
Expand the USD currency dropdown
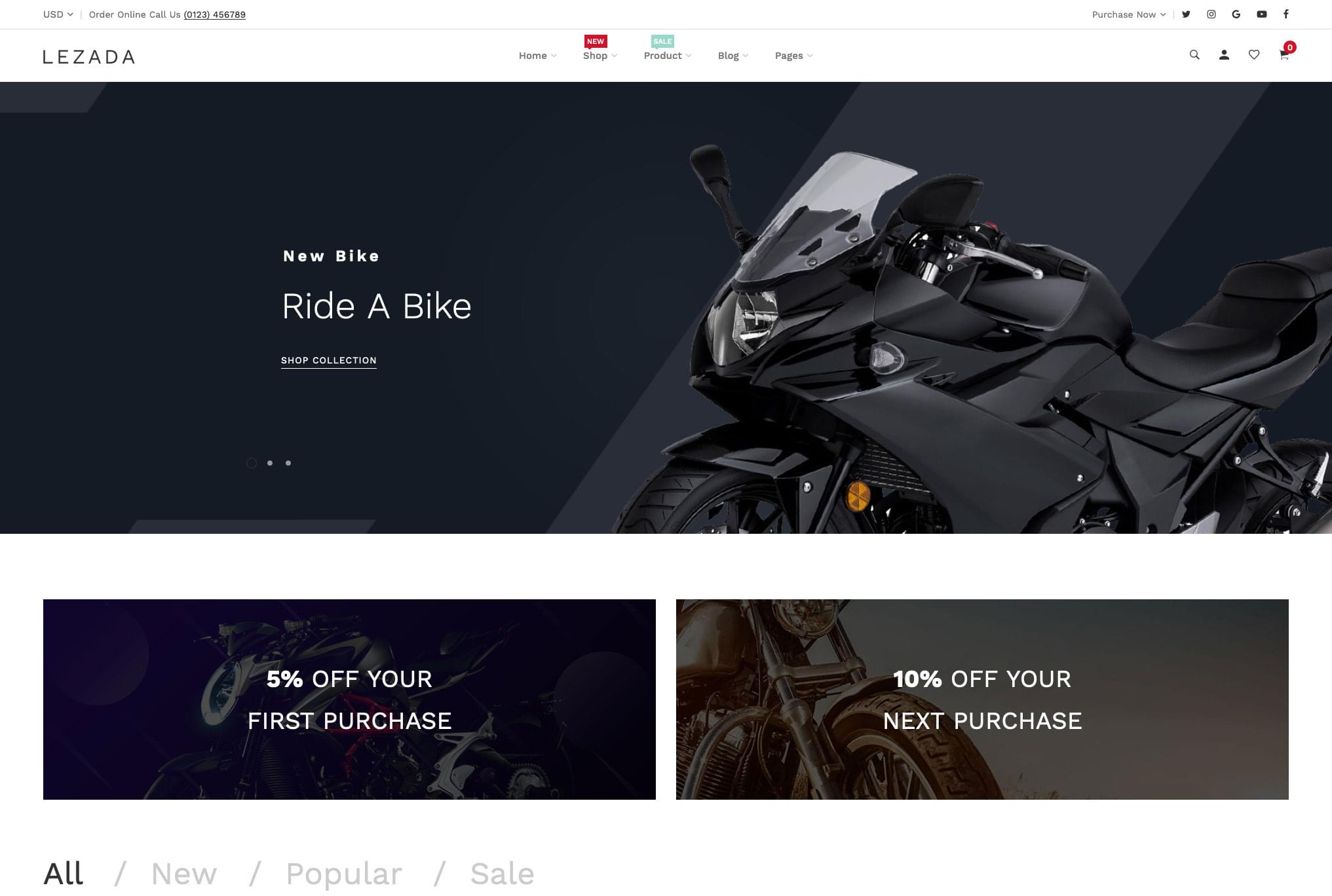pyautogui.click(x=58, y=14)
